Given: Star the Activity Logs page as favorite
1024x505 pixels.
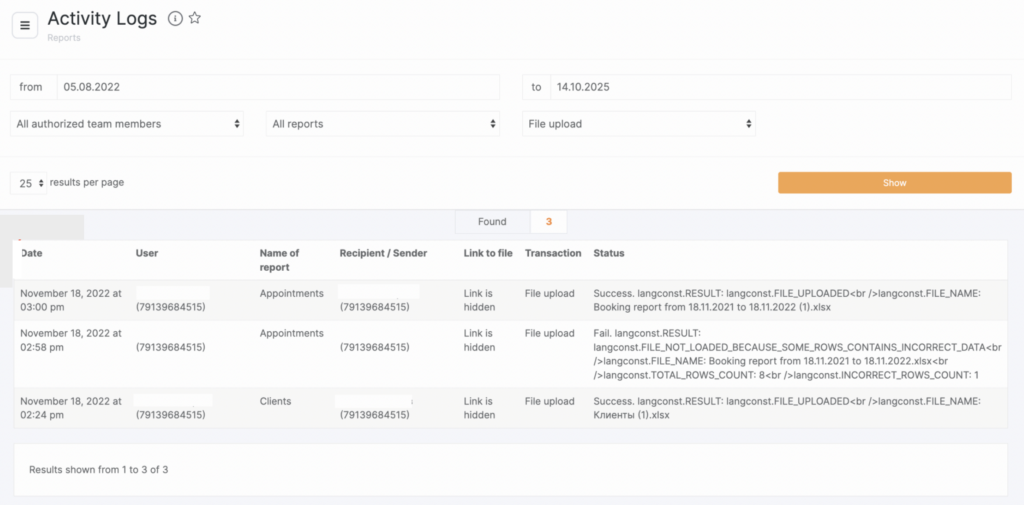Looking at the screenshot, I should pos(195,18).
